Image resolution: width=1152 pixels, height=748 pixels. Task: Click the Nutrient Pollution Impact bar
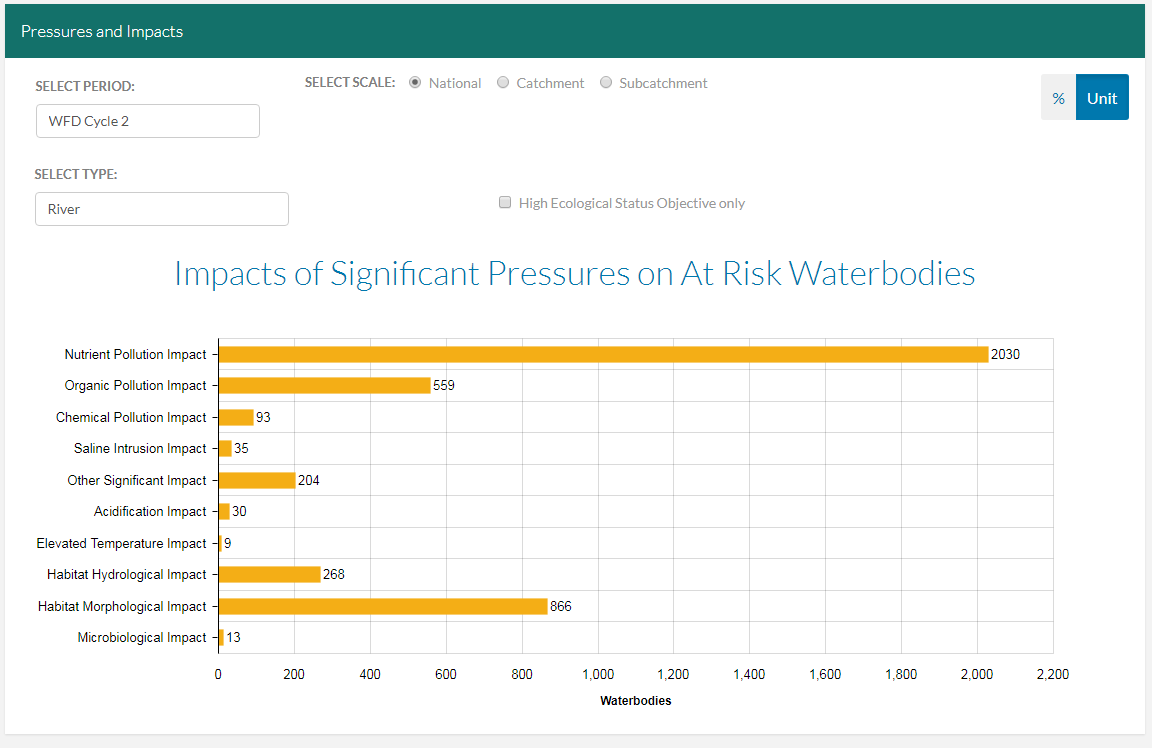click(600, 353)
